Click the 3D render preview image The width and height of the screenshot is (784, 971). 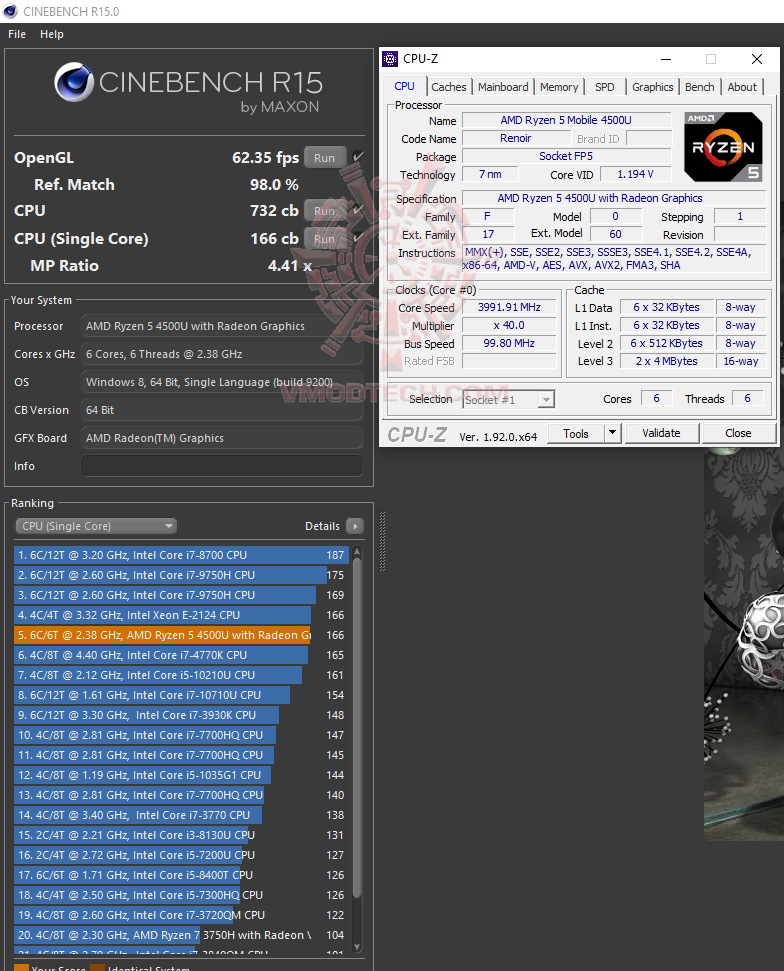[744, 644]
